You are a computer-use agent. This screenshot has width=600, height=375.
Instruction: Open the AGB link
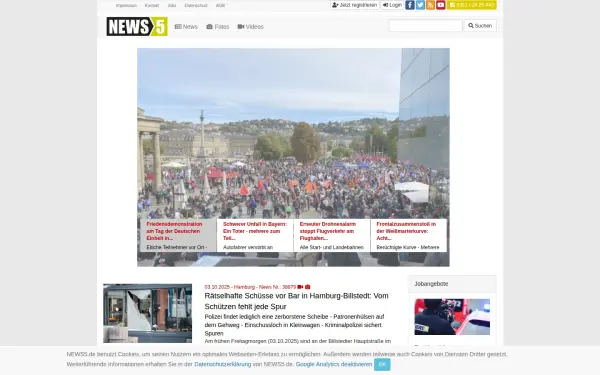tap(220, 5)
